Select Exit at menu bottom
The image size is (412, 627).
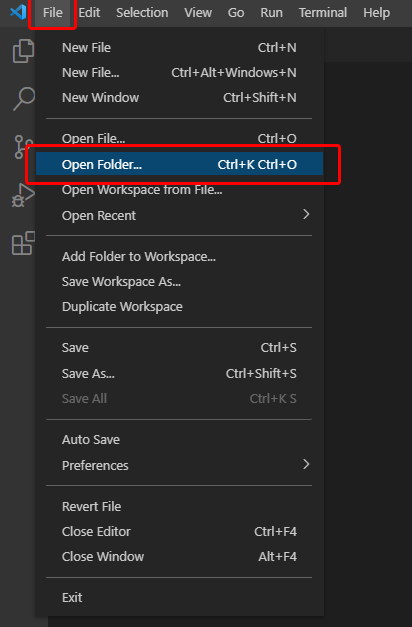pos(179,597)
